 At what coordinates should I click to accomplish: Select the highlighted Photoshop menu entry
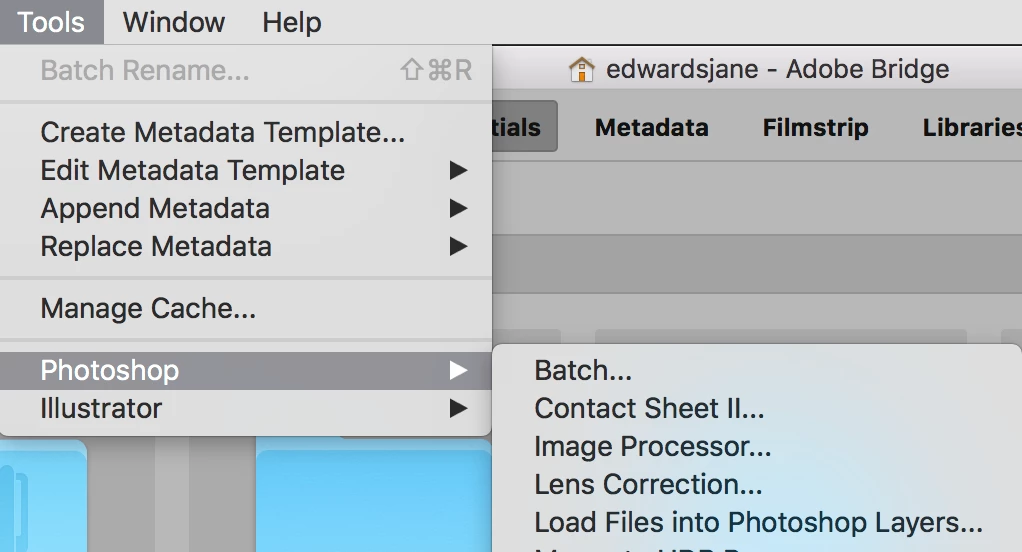pos(246,371)
